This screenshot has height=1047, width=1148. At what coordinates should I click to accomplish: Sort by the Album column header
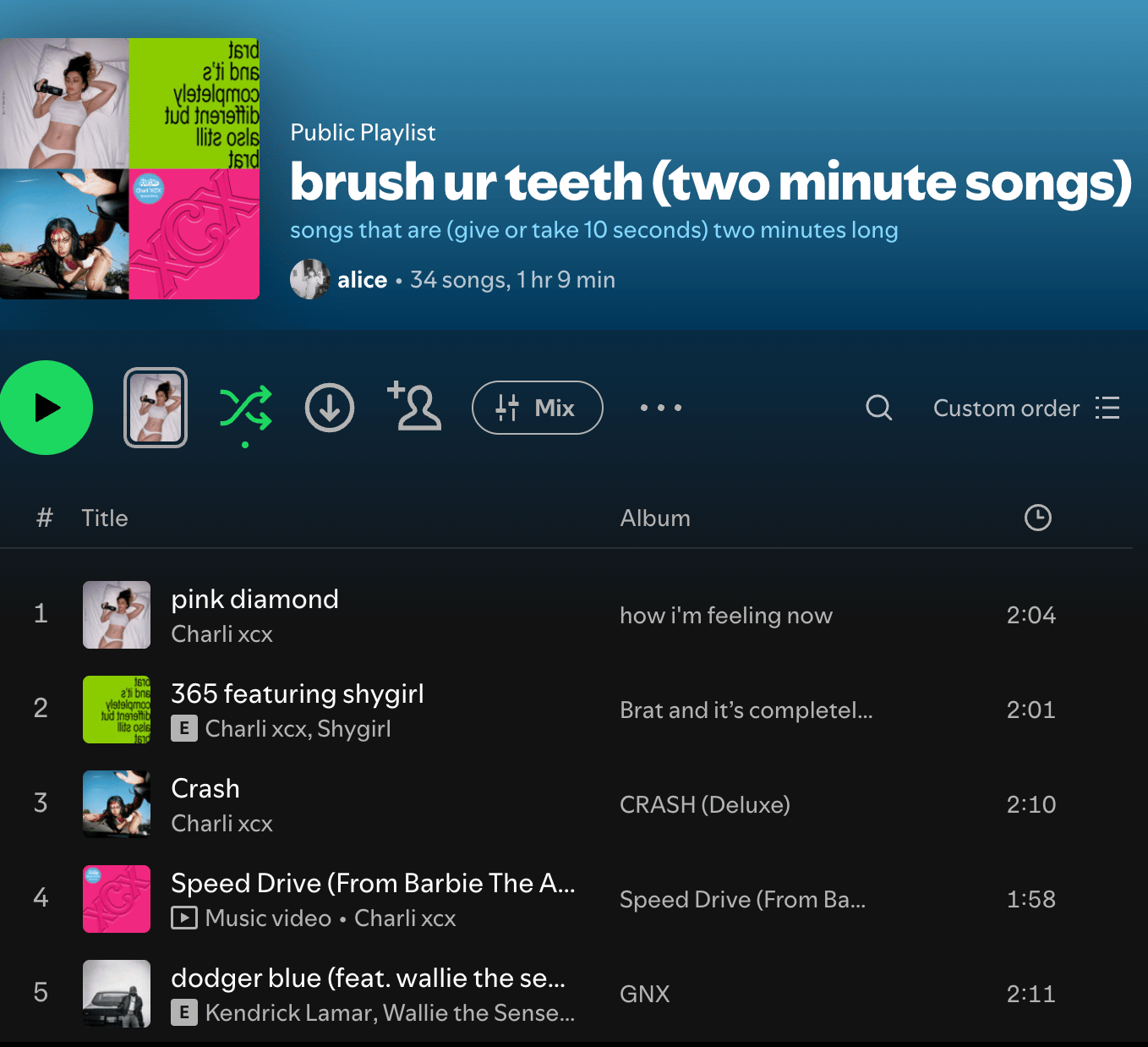(x=655, y=518)
